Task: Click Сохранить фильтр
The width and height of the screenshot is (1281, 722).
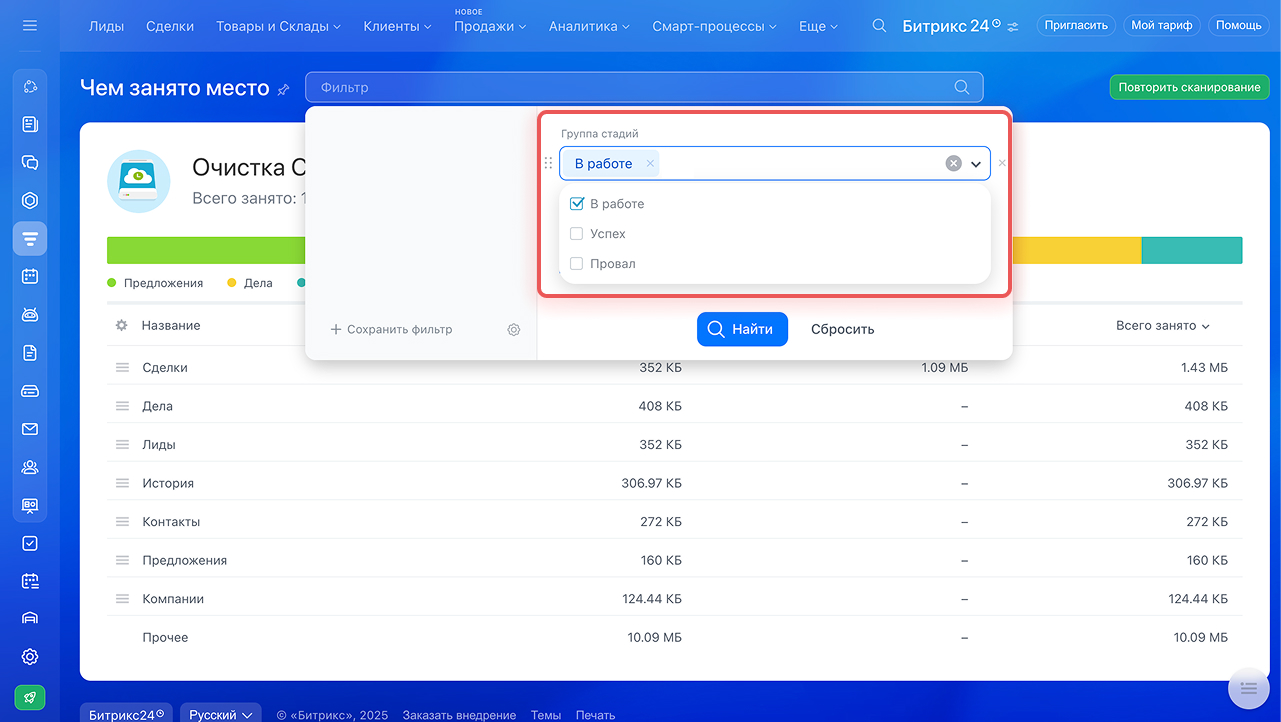Action: coord(391,329)
